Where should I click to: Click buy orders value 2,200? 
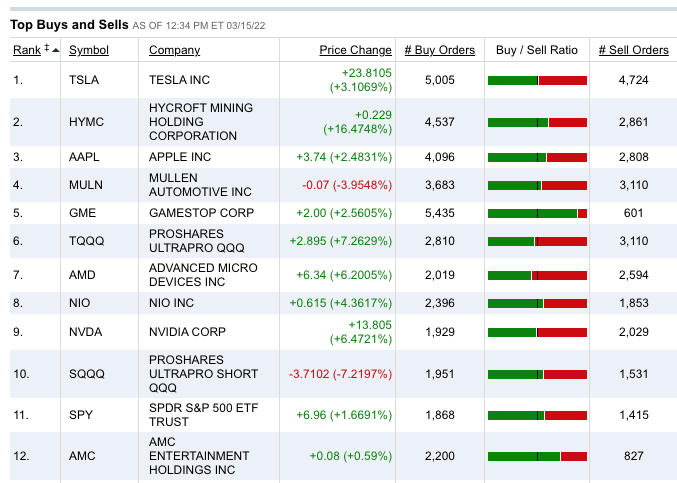click(440, 456)
